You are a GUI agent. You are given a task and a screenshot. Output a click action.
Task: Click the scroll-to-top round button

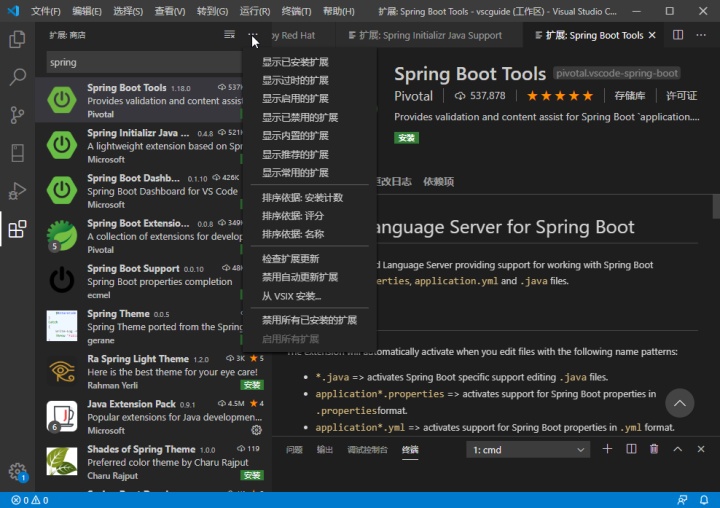680,403
